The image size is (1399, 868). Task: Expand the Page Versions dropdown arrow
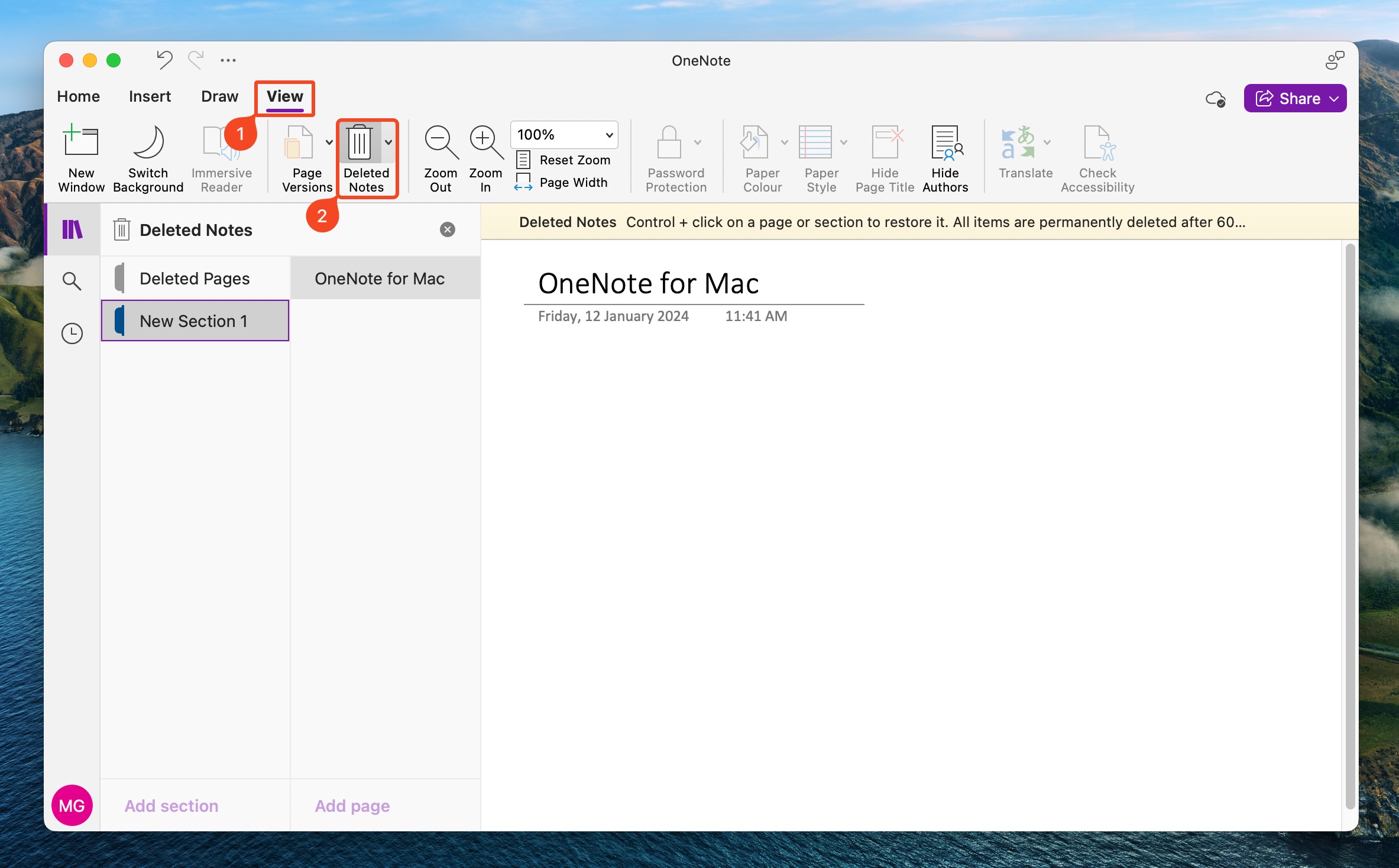click(x=329, y=142)
